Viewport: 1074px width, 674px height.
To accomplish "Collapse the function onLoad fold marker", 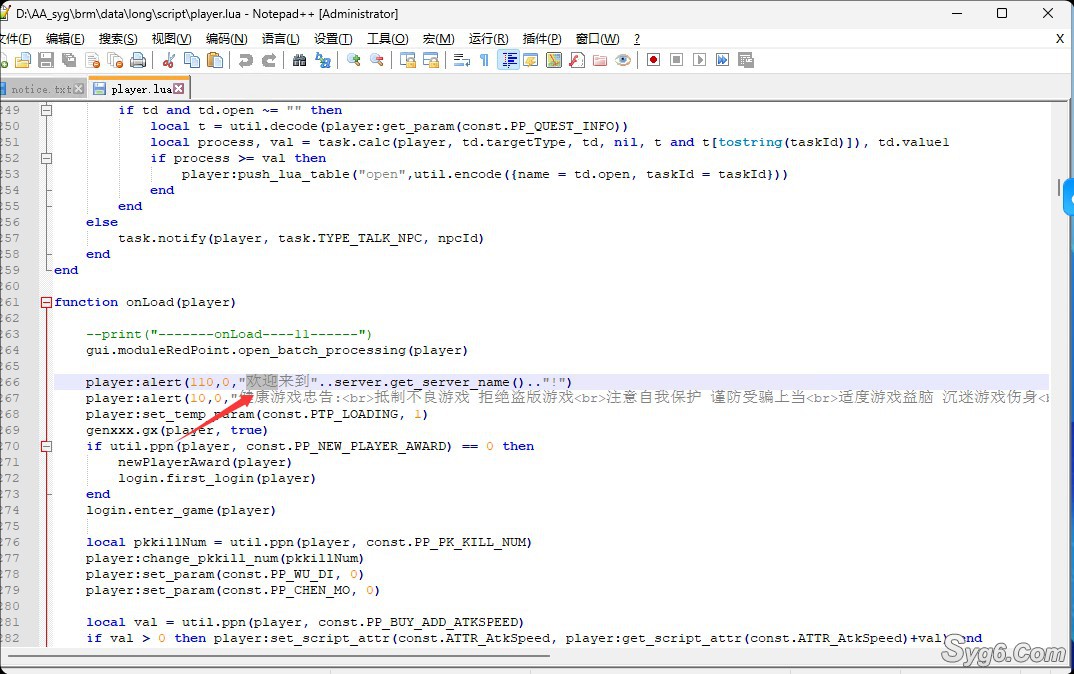I will tap(46, 302).
